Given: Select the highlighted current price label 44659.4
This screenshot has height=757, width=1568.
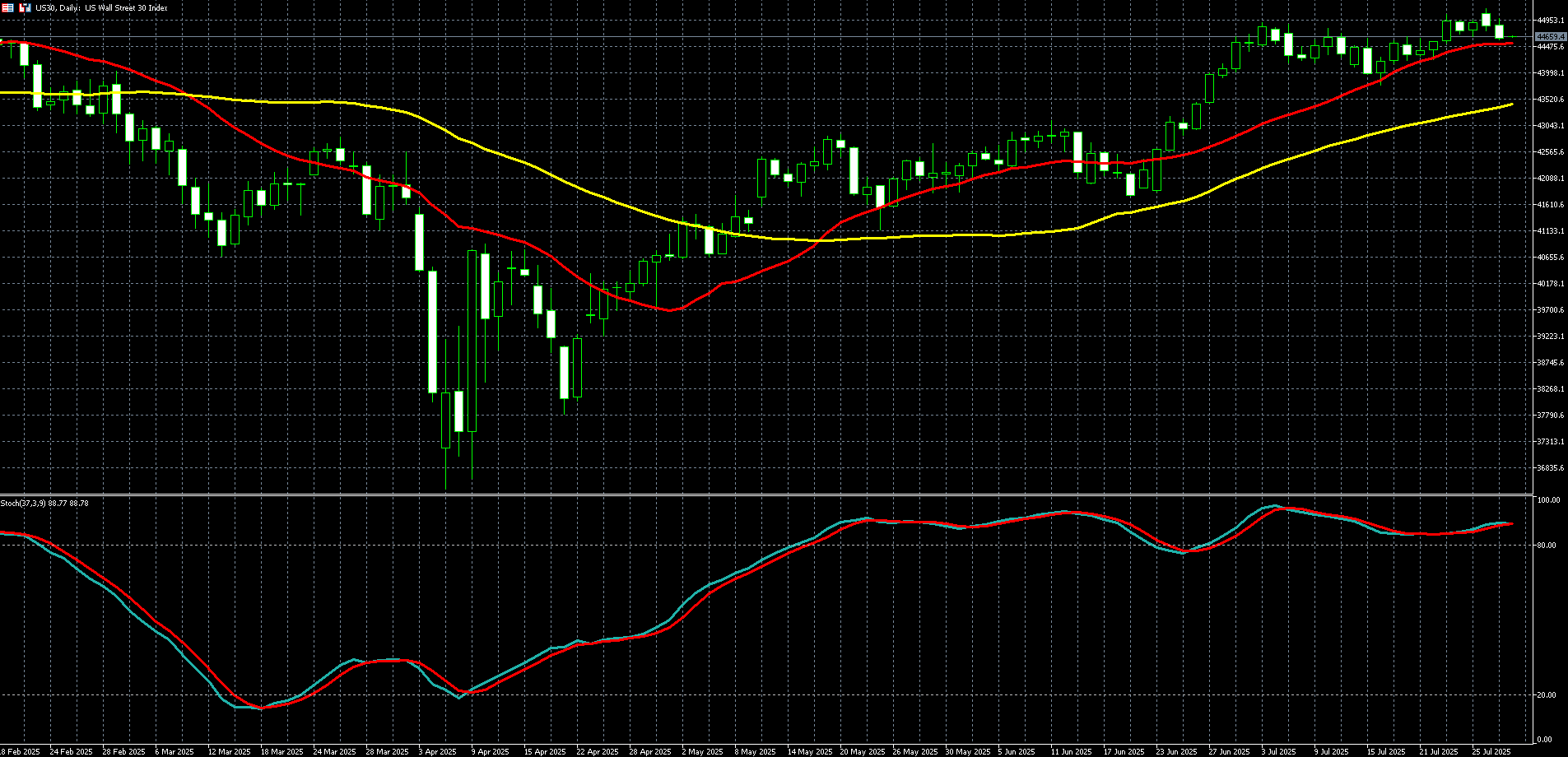Looking at the screenshot, I should pos(1551,37).
